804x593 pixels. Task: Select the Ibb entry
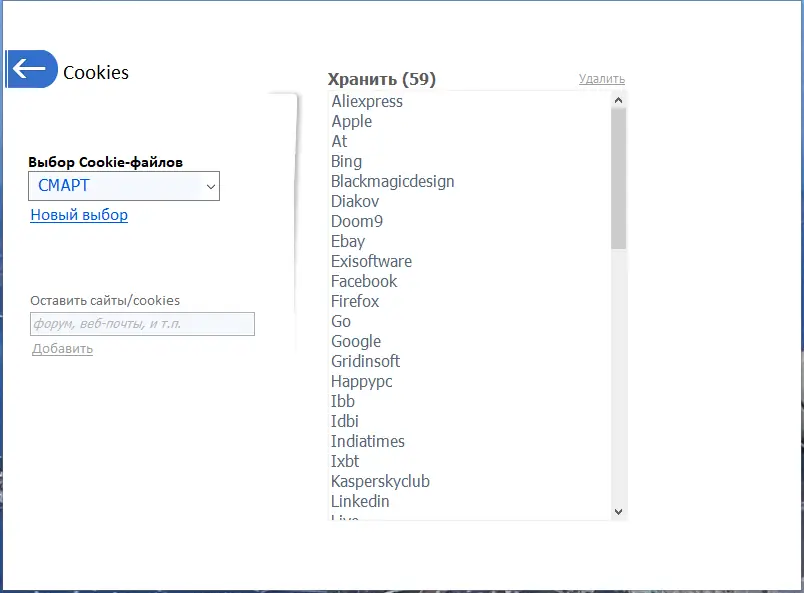[x=343, y=402]
